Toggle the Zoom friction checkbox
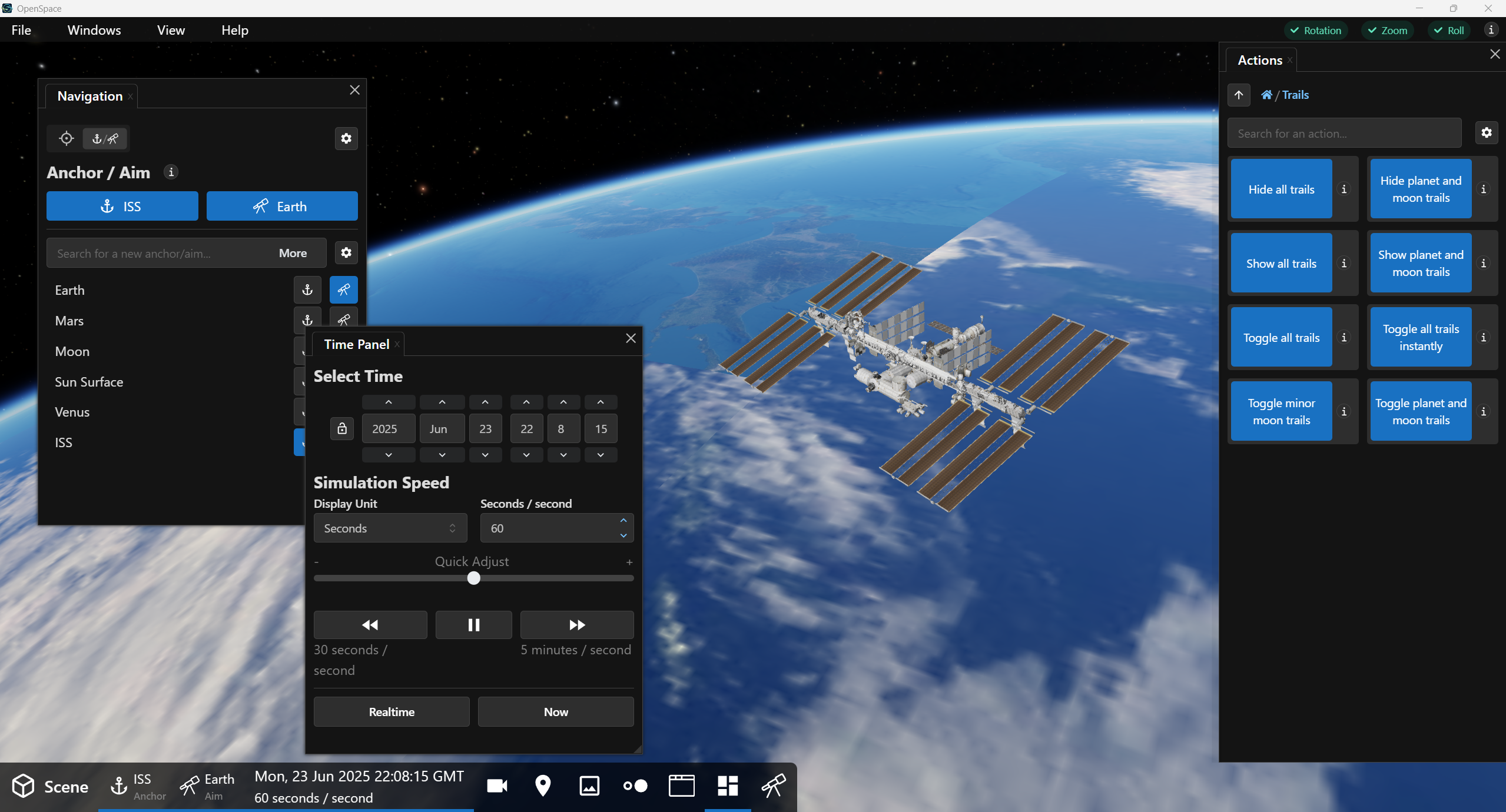This screenshot has height=812, width=1506. click(x=1388, y=30)
